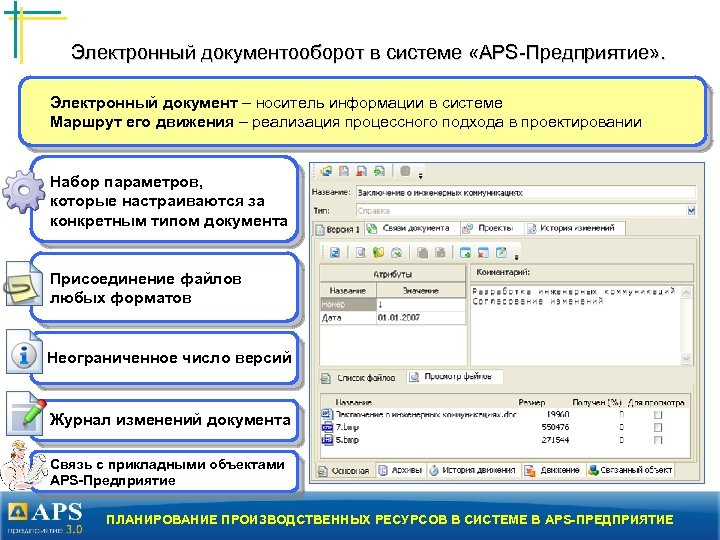Check the view checkbox for 7.bmp
Image resolution: width=720 pixels, height=540 pixels.
tap(658, 428)
